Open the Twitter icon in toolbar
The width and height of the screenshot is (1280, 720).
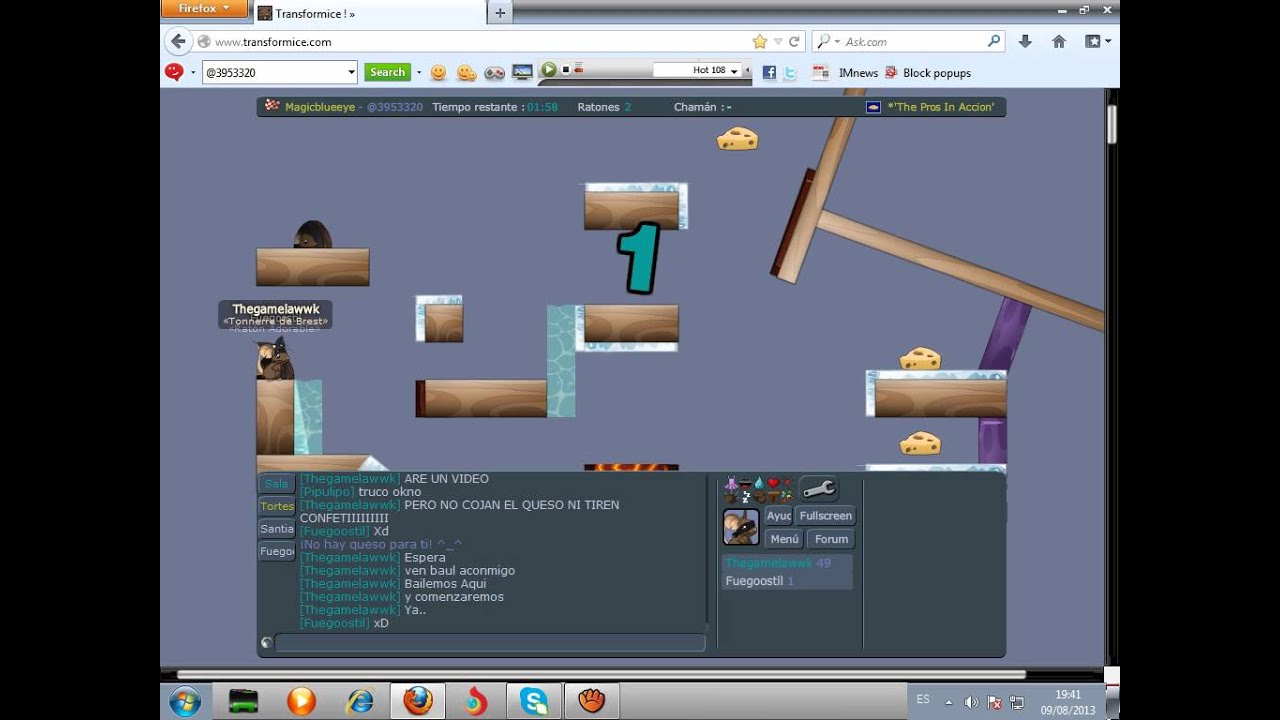click(790, 72)
